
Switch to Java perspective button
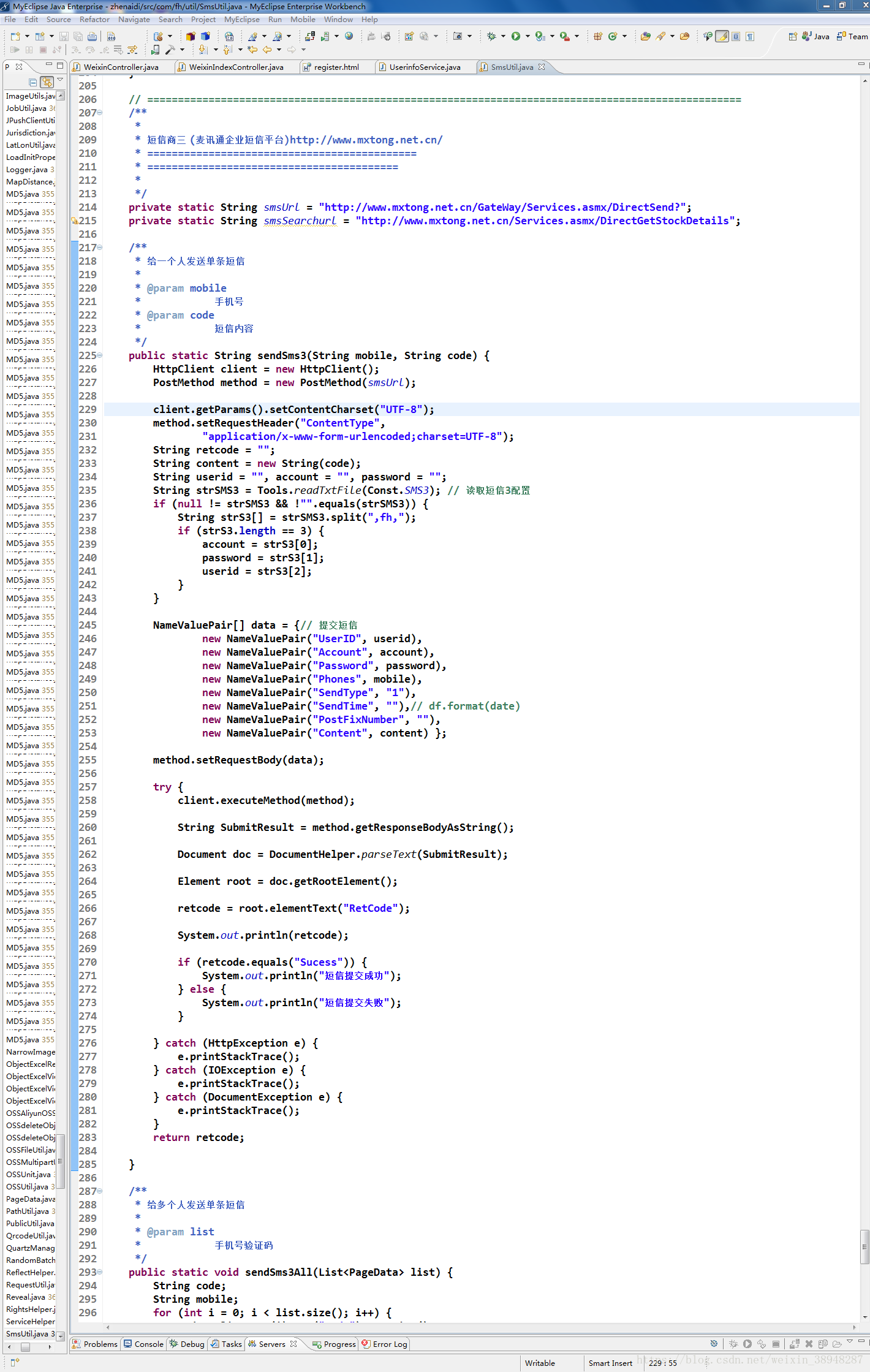click(x=815, y=36)
